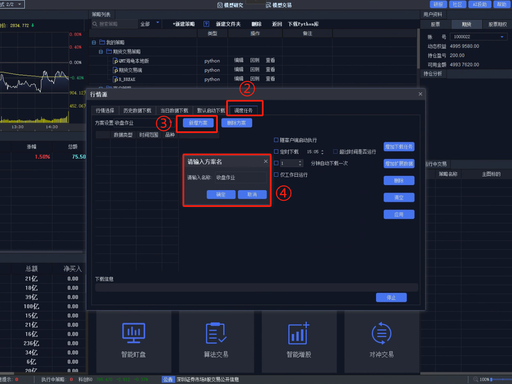The image size is (512, 384).
Task: Click +新建策略 in strategy toolbar
Action: click(184, 24)
